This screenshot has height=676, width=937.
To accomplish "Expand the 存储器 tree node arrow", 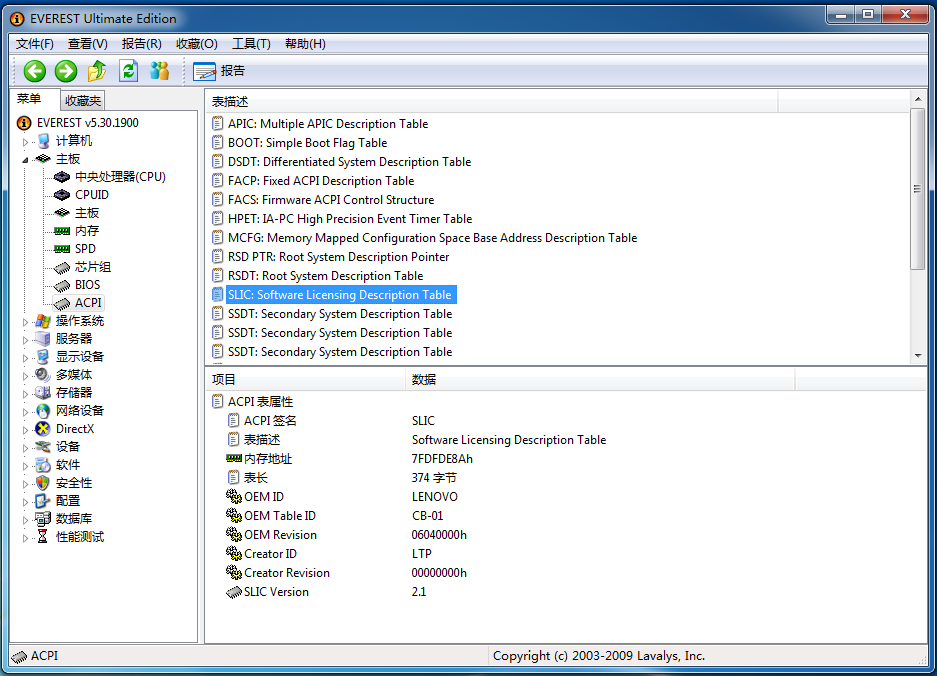I will [25, 394].
